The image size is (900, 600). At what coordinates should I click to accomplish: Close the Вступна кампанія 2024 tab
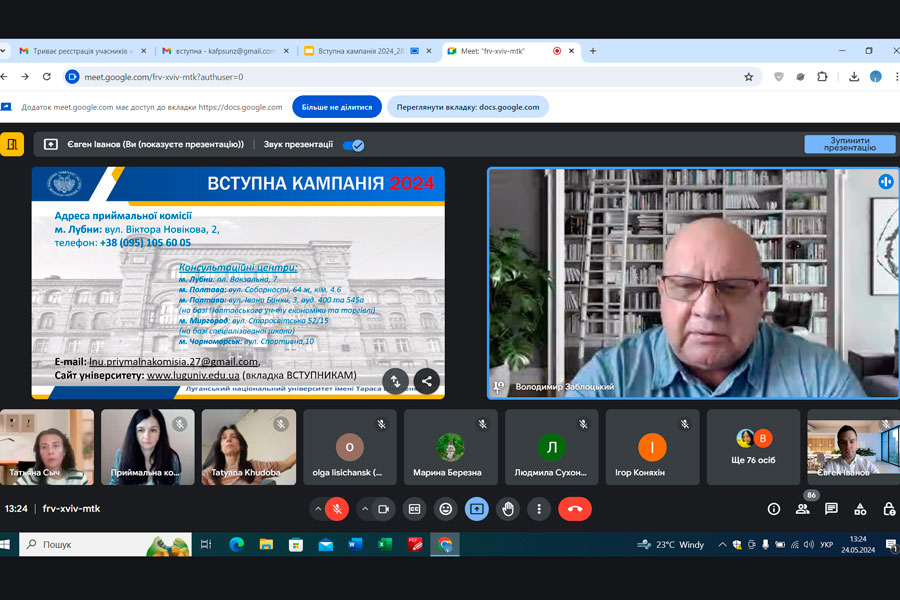click(429, 51)
